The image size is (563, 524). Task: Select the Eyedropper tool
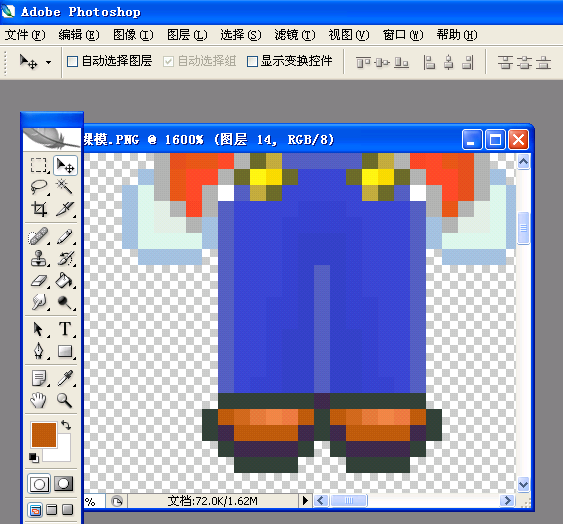(65, 378)
